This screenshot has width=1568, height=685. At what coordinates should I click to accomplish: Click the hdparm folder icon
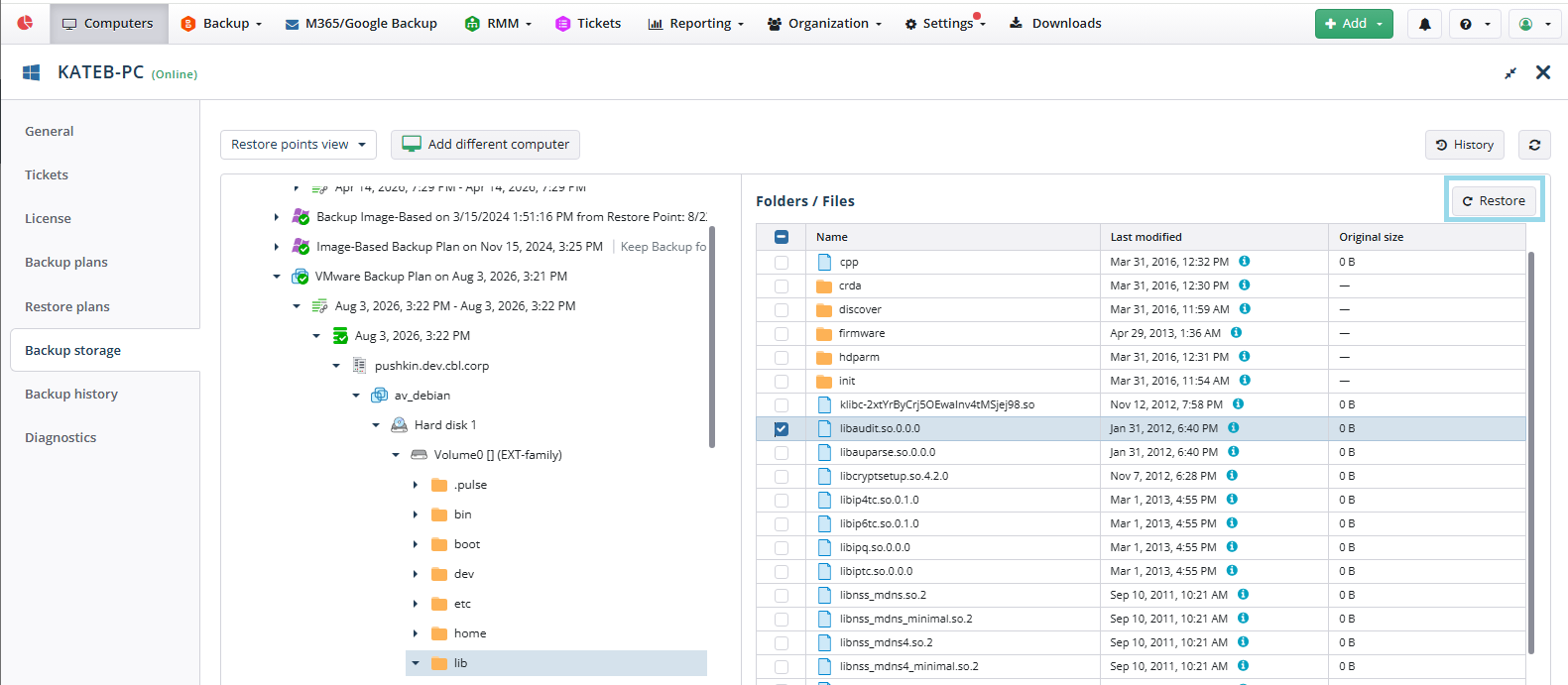(x=823, y=357)
